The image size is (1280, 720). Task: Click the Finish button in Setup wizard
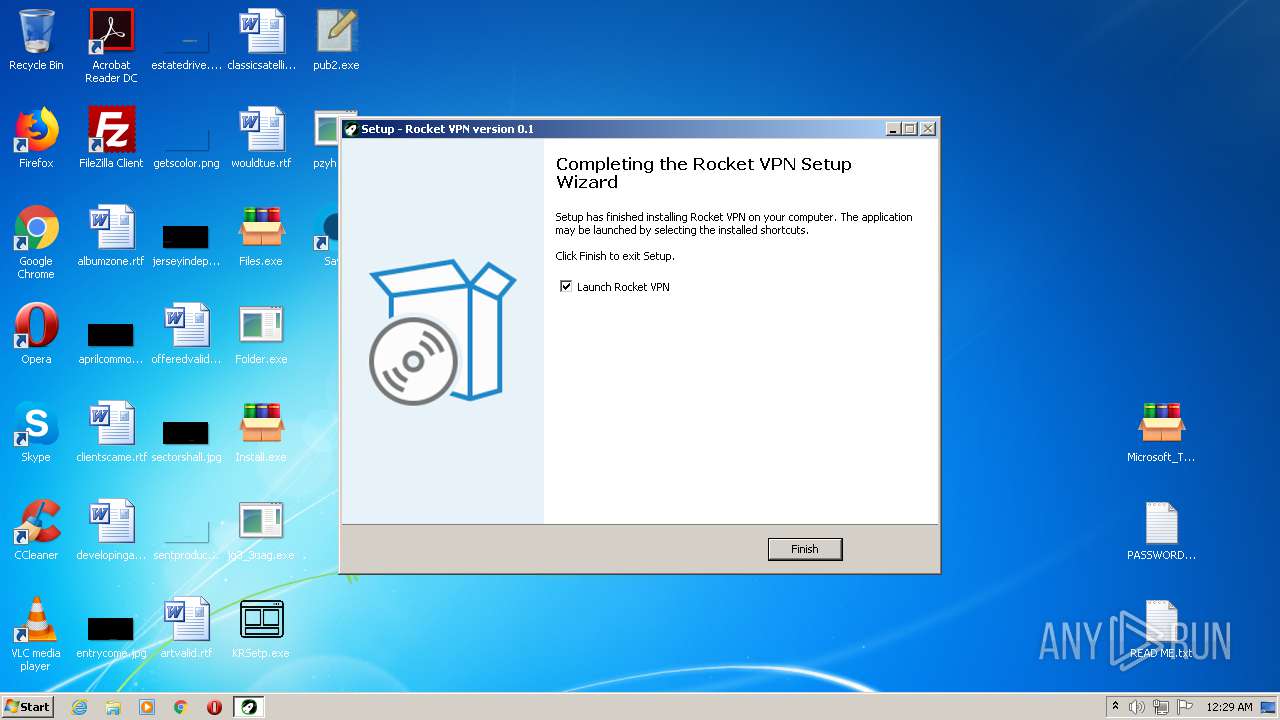(805, 549)
